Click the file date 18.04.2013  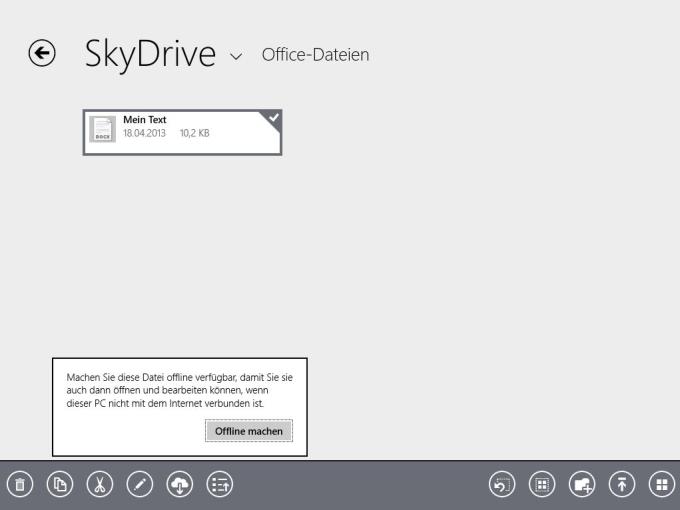pyautogui.click(x=144, y=133)
